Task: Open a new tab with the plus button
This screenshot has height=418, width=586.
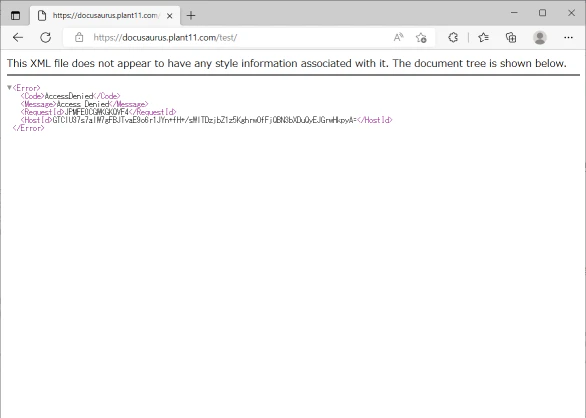Action: (x=191, y=16)
